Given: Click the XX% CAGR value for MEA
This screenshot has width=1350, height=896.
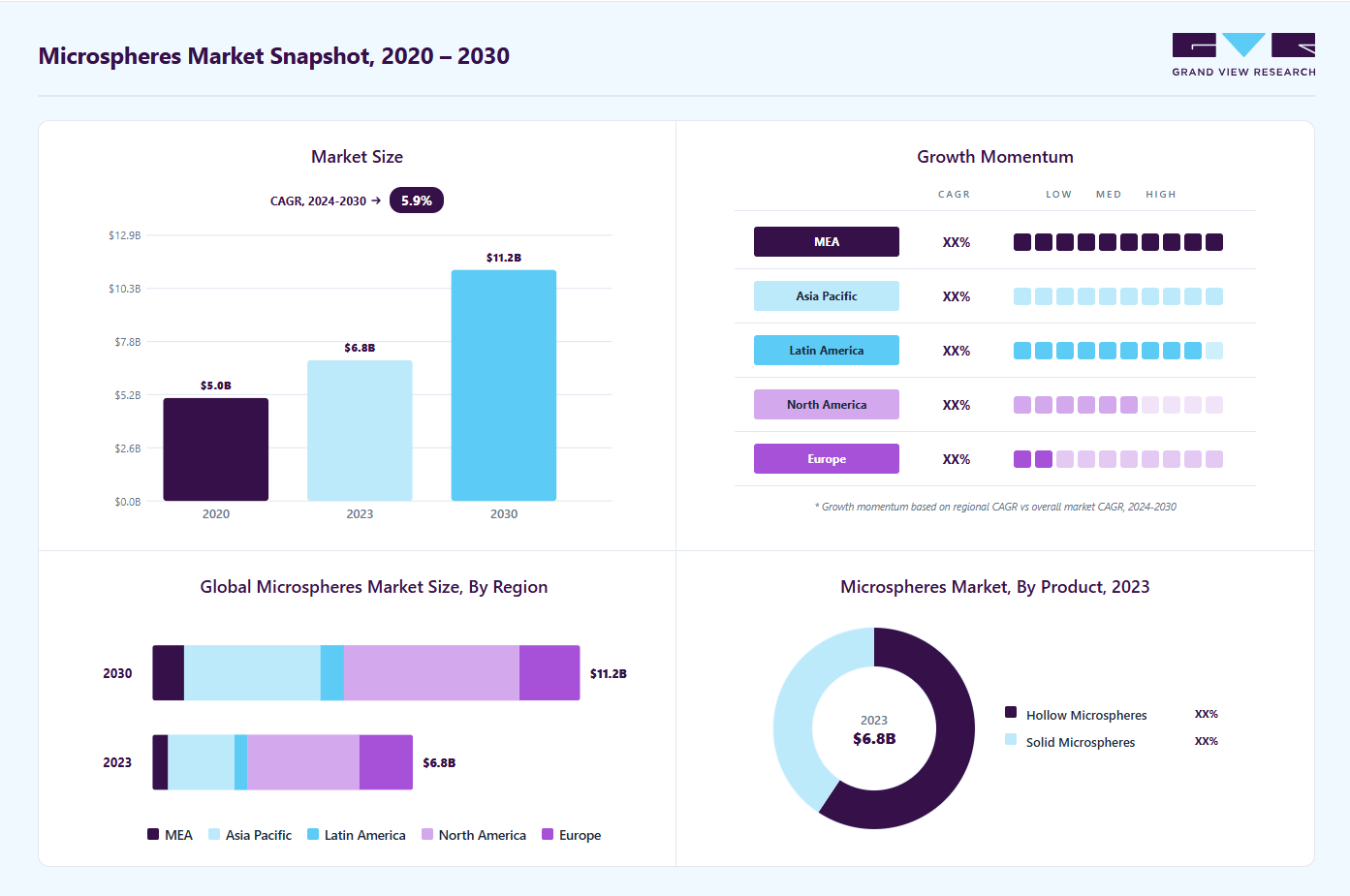Looking at the screenshot, I should click(957, 242).
